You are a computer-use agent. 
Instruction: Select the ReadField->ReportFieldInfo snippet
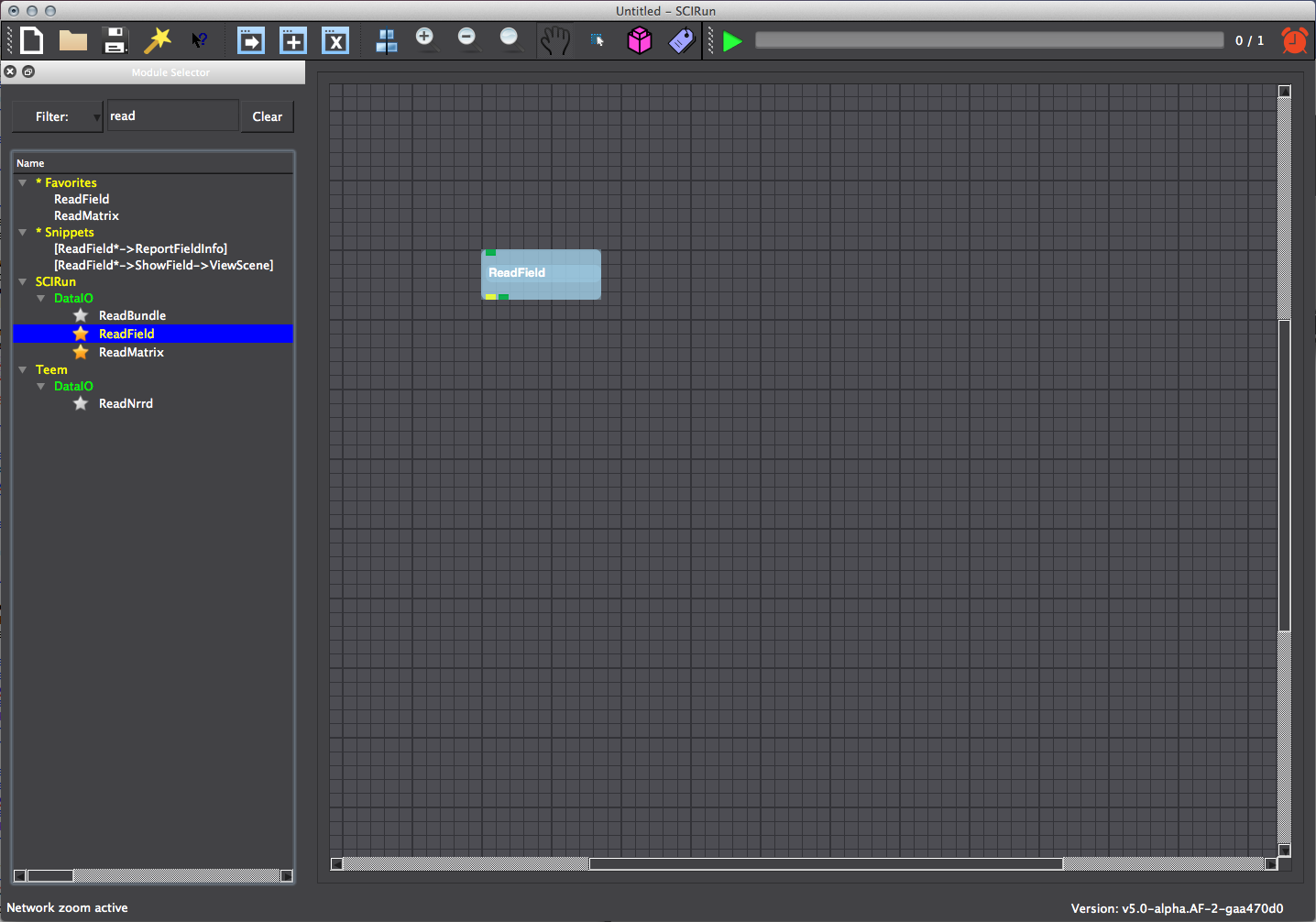(x=140, y=248)
